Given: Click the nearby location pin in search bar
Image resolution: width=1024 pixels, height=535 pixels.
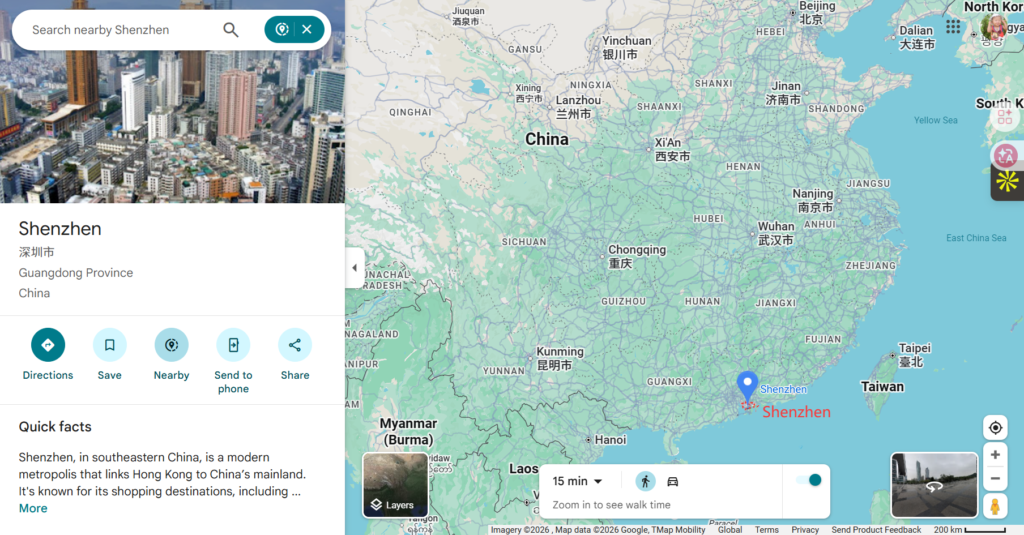Looking at the screenshot, I should click(282, 29).
